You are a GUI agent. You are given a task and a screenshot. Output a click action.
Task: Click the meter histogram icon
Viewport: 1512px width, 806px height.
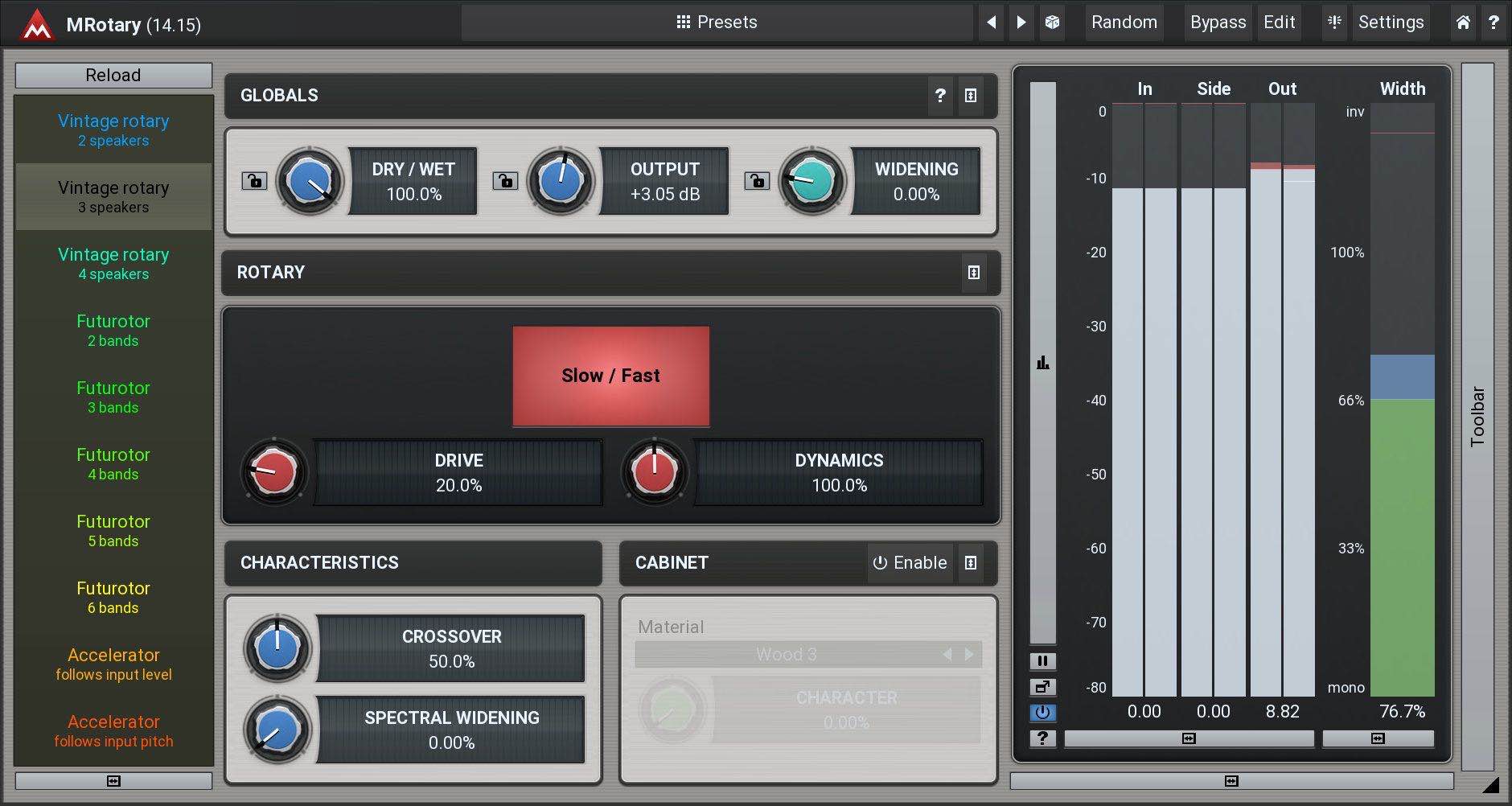click(x=1043, y=363)
